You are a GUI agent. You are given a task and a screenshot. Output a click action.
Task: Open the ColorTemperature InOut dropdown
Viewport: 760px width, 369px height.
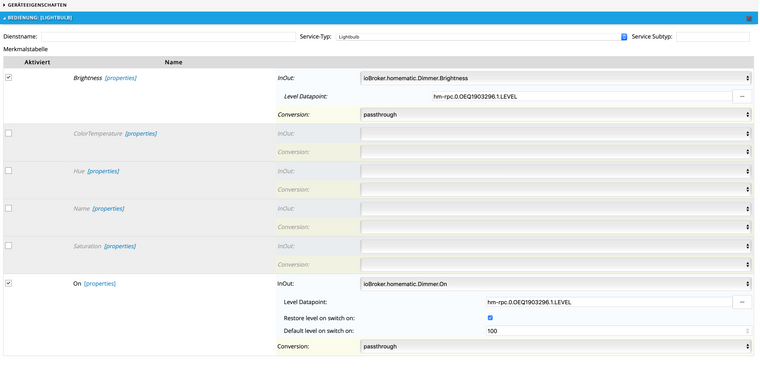tap(556, 134)
